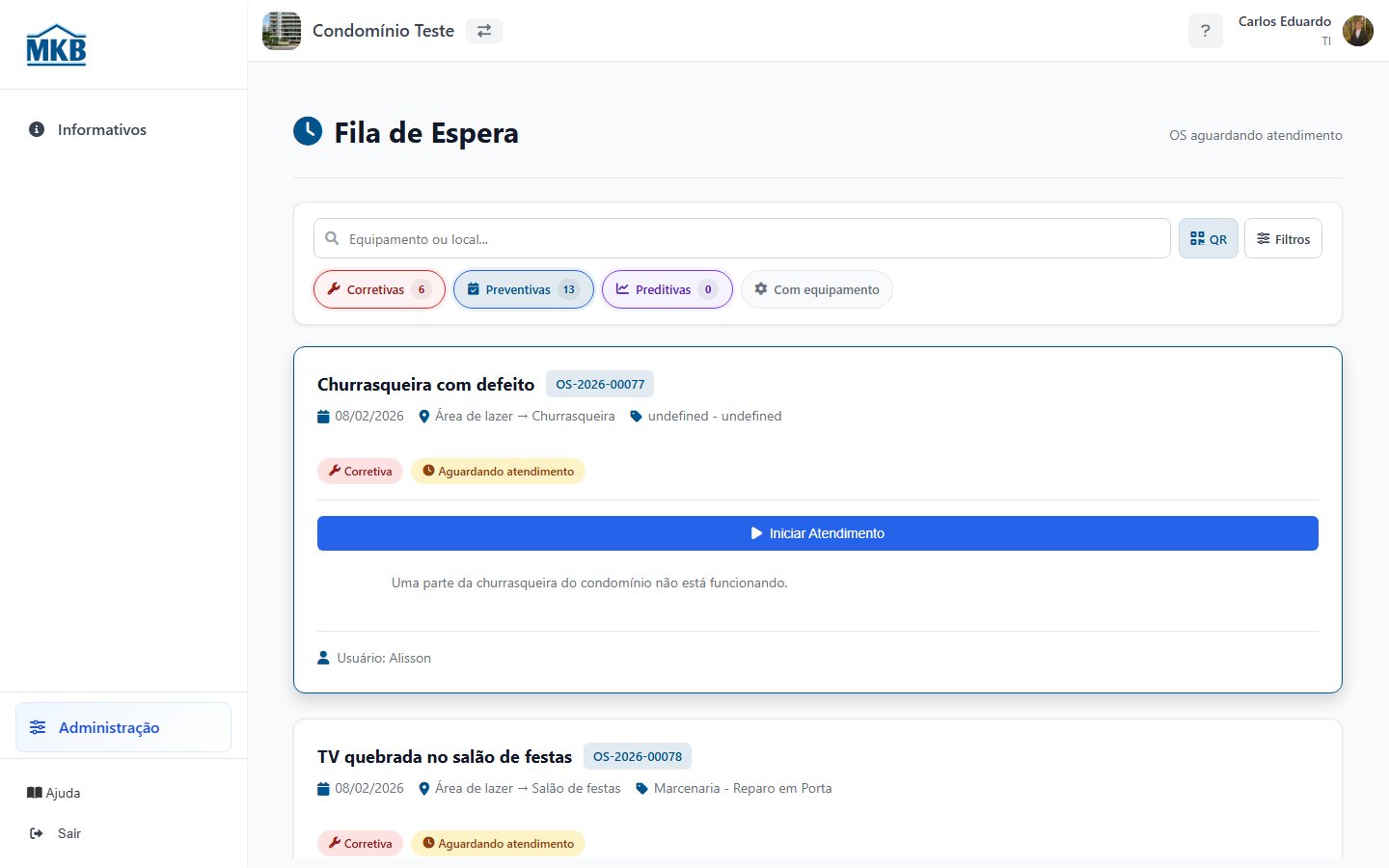Click tag icon beside Marcenaria - Reparo em Porta
Viewport: 1389px width, 868px height.
coord(641,789)
